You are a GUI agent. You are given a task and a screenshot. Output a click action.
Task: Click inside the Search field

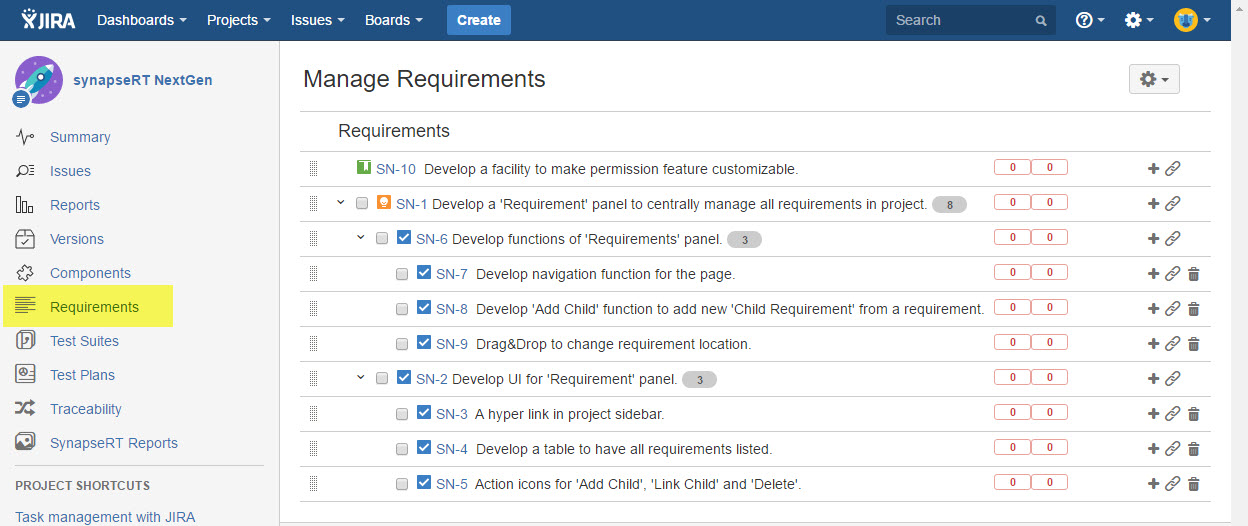(x=960, y=20)
